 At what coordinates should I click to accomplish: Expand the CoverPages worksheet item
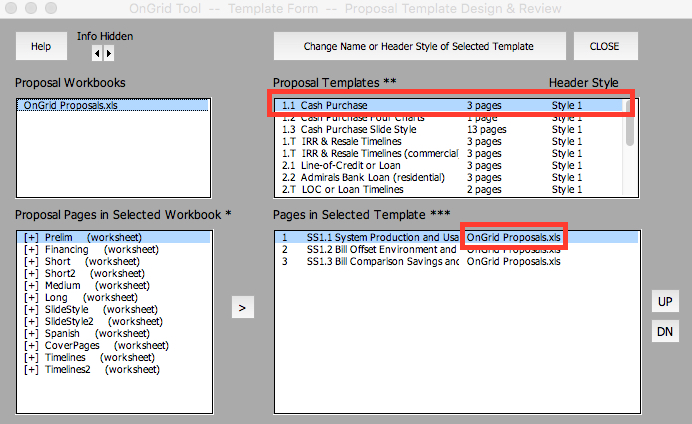[30, 345]
